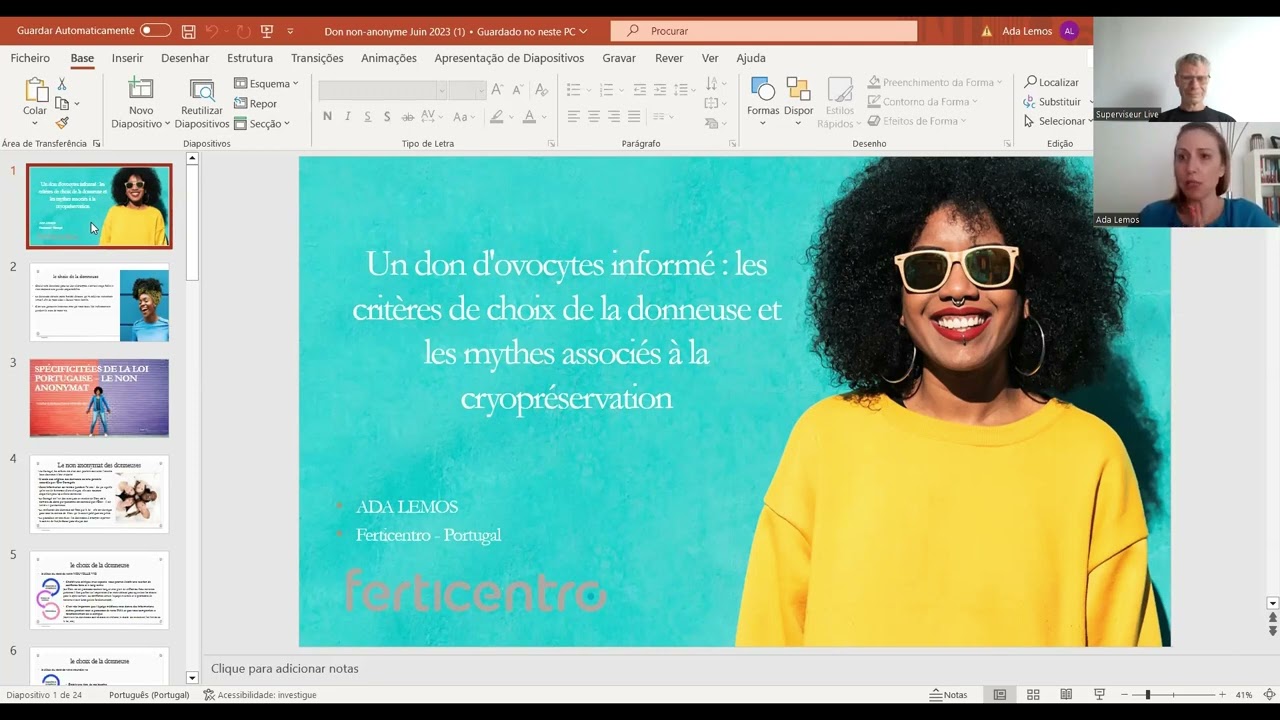1280x720 pixels.
Task: Click 'Clique para adicionar notas' area
Action: pos(285,668)
